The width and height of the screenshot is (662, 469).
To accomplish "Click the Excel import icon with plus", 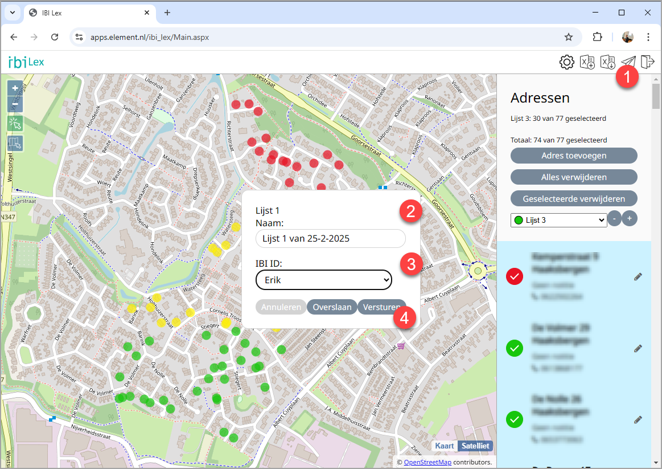I will point(587,62).
